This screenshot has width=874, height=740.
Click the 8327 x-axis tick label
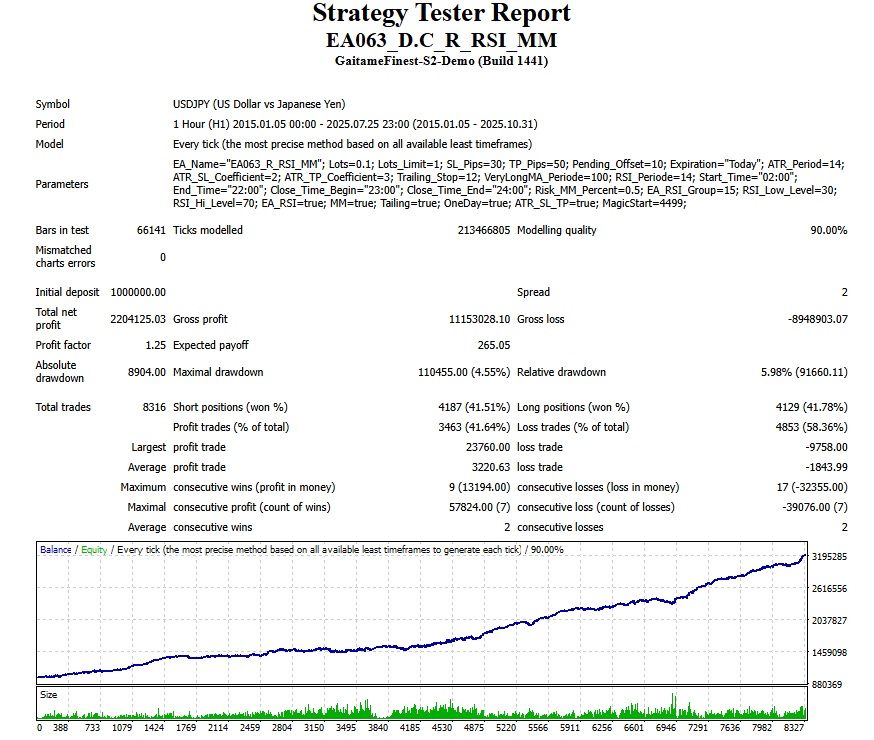[x=793, y=727]
